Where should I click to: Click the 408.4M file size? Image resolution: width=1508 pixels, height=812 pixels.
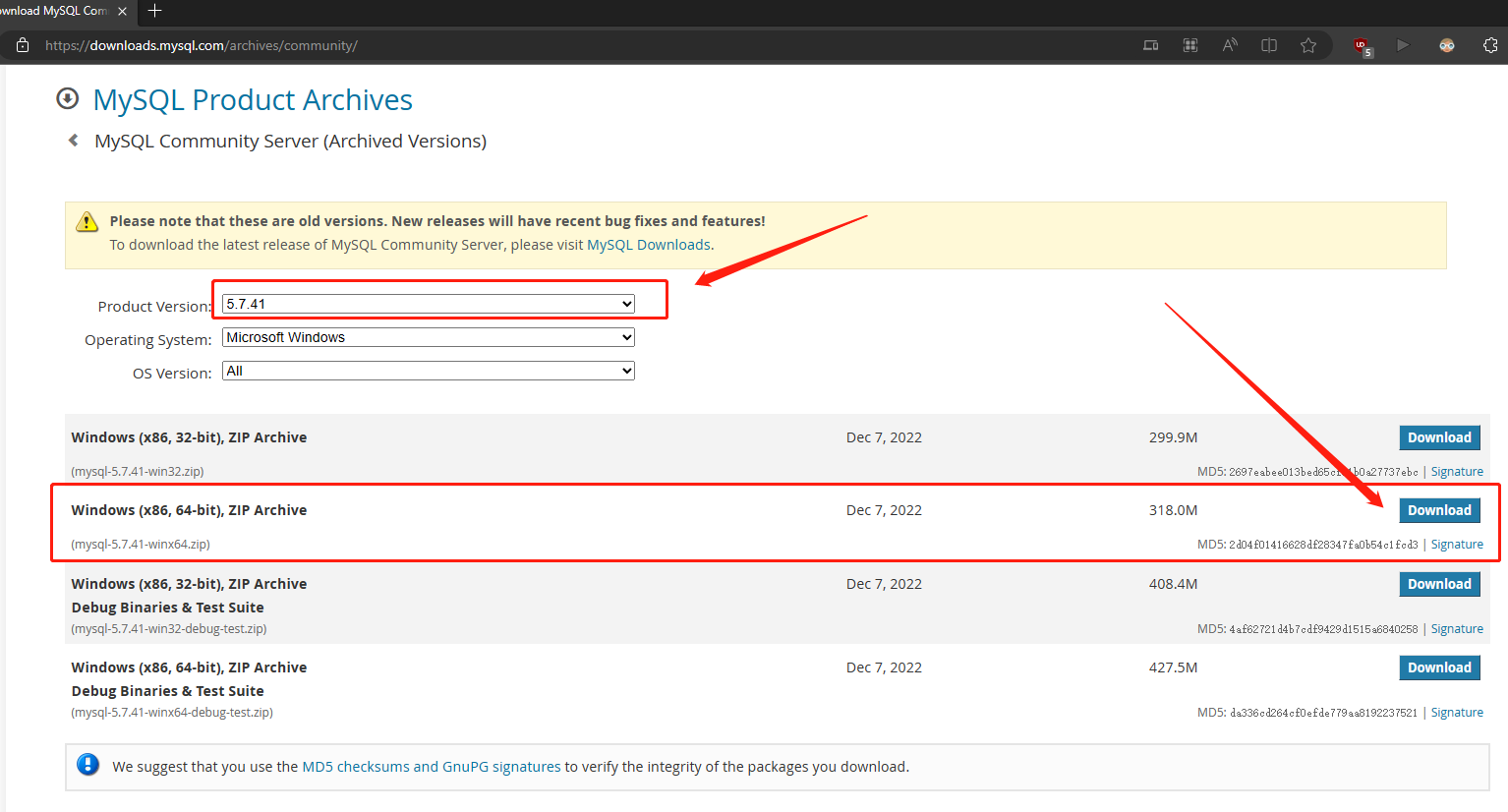(x=1173, y=584)
